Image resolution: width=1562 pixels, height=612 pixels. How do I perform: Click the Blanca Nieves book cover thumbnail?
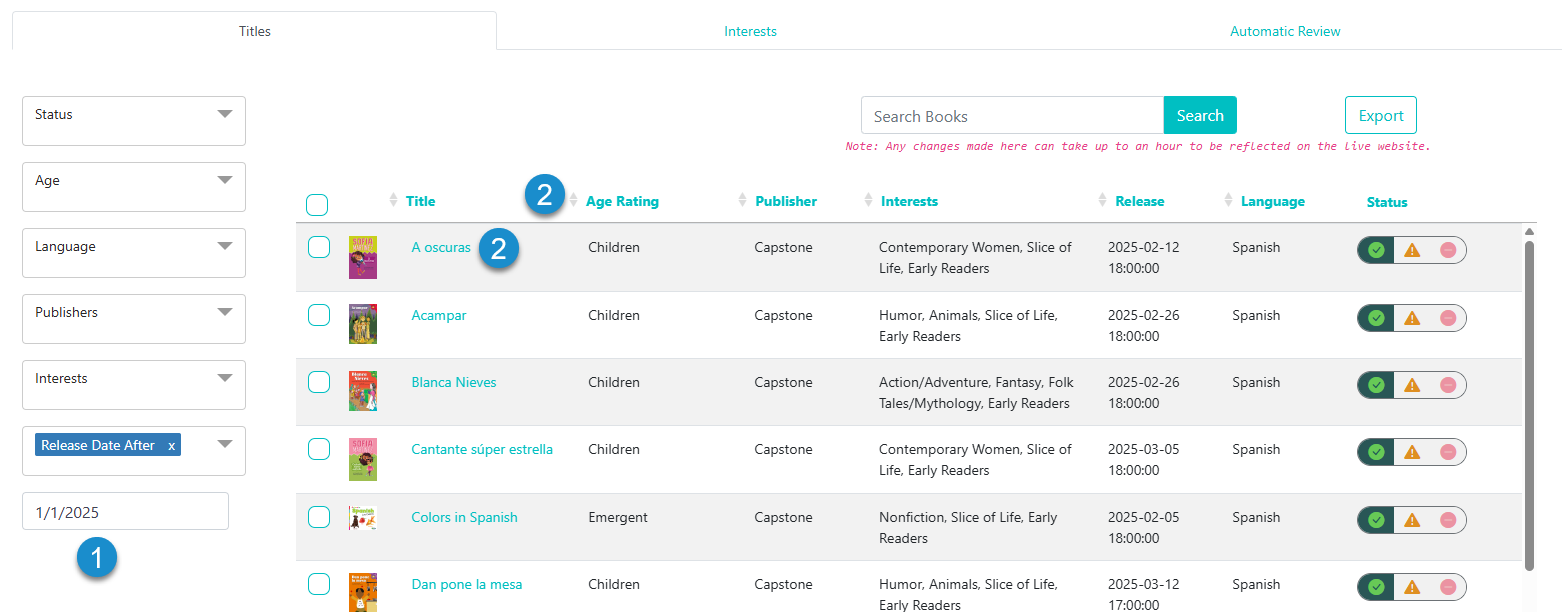point(363,391)
